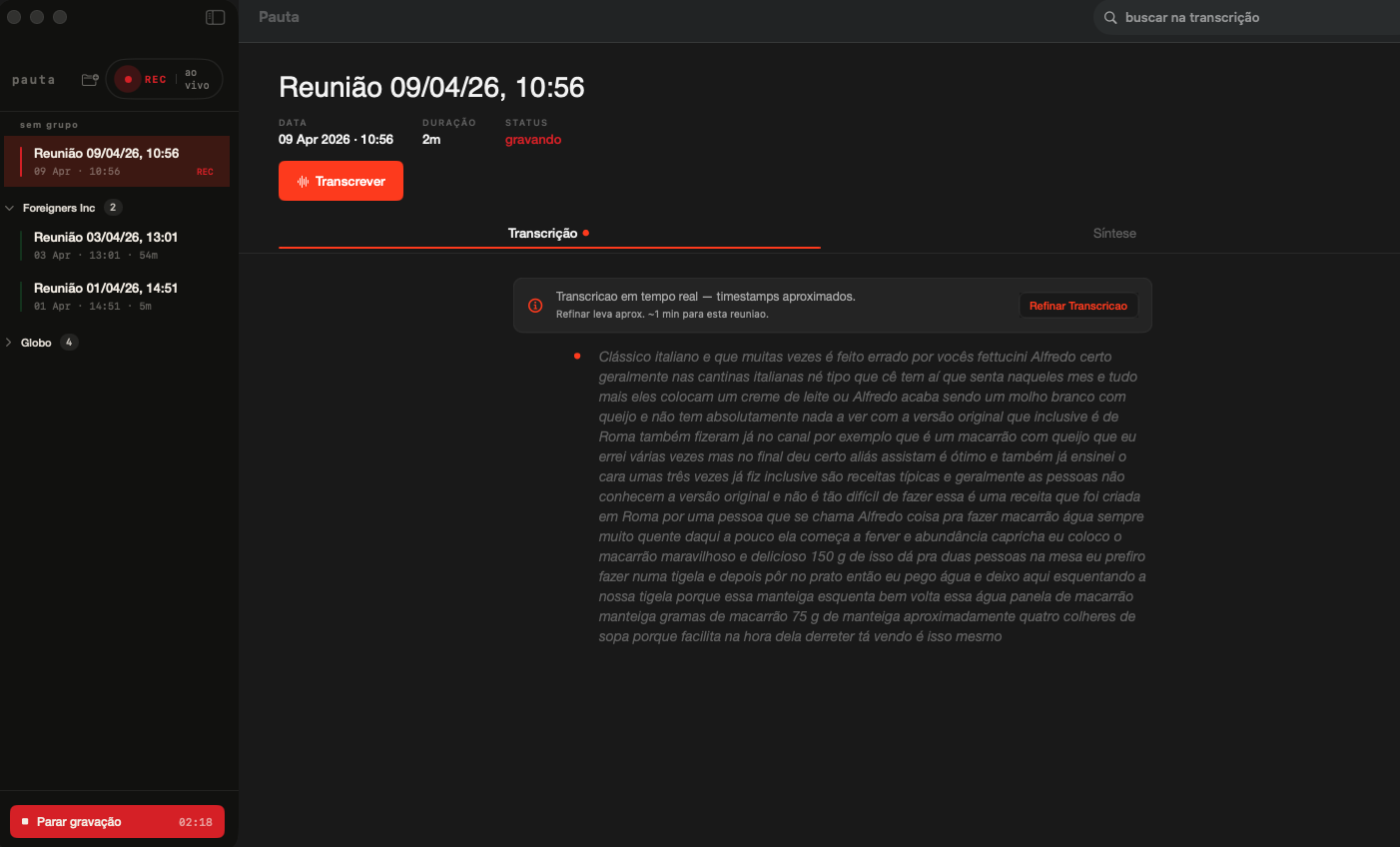Toggle the sidebar panel icon

[215, 17]
